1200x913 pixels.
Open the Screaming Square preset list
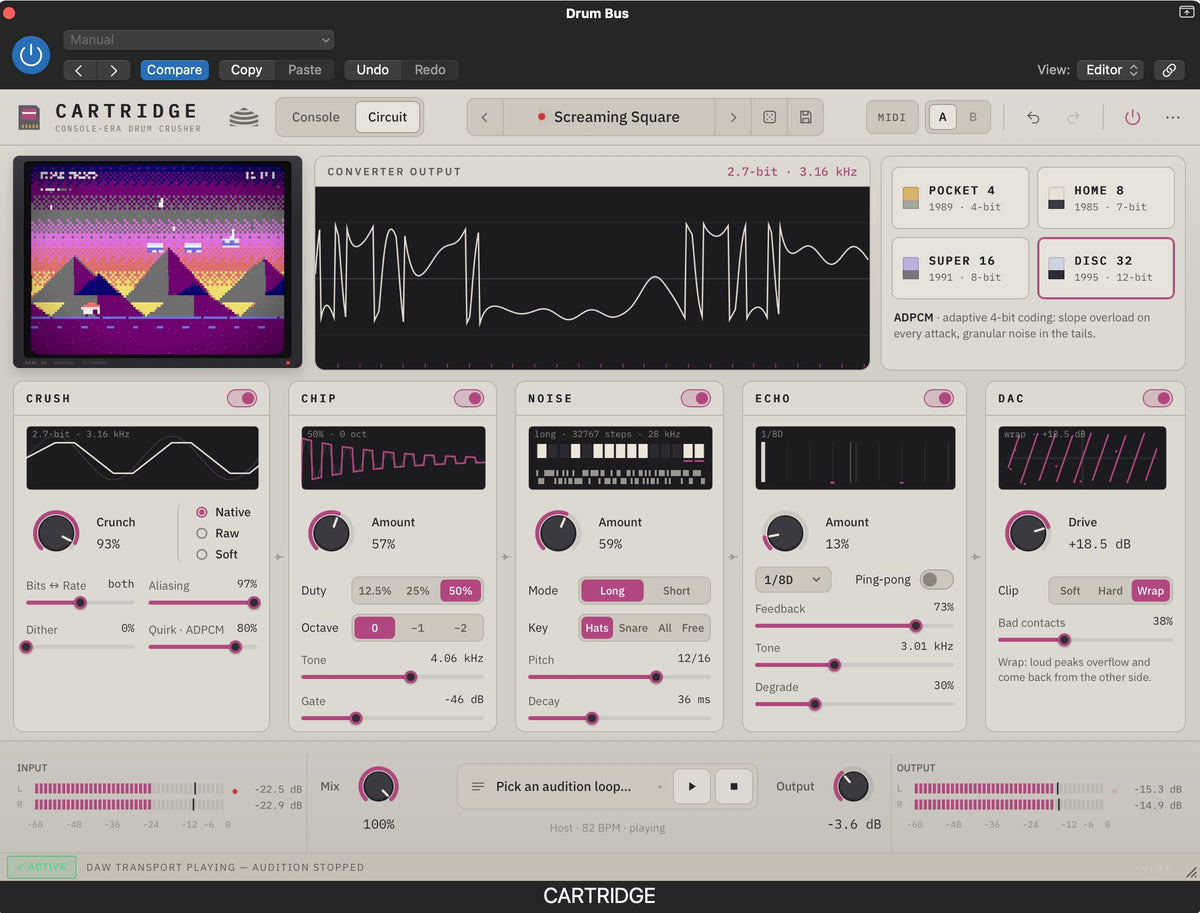[x=609, y=117]
